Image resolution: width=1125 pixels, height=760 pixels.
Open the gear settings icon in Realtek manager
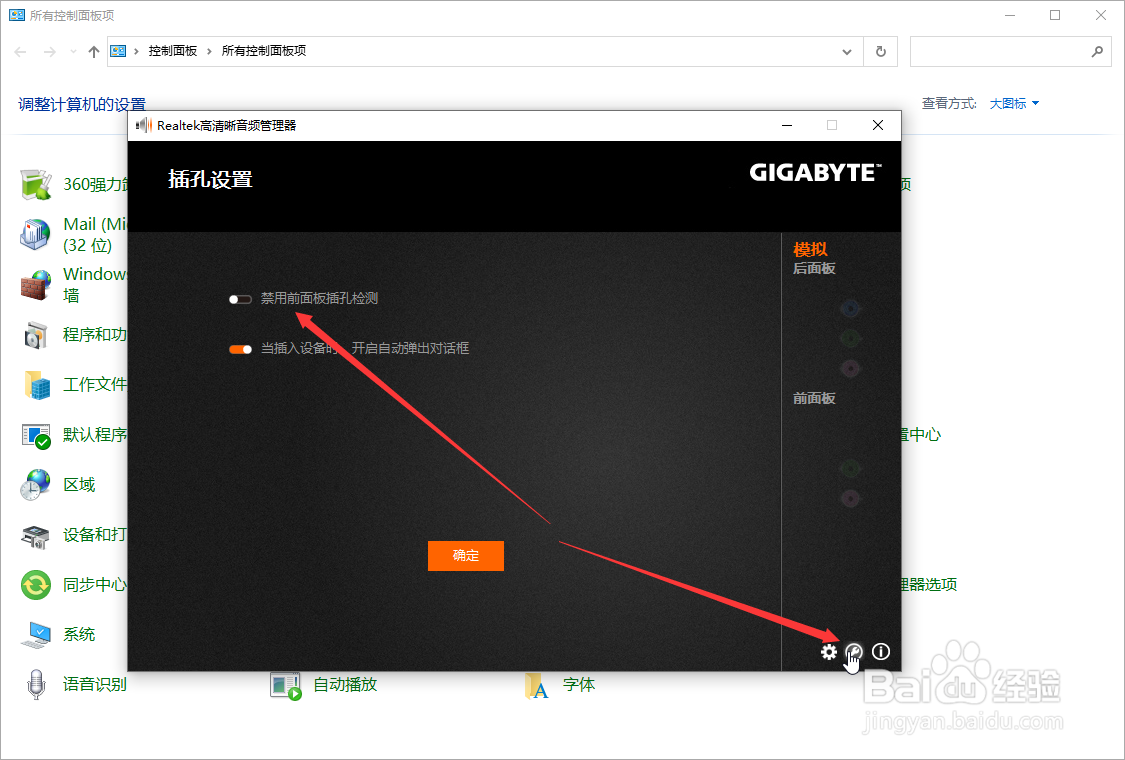coord(829,652)
